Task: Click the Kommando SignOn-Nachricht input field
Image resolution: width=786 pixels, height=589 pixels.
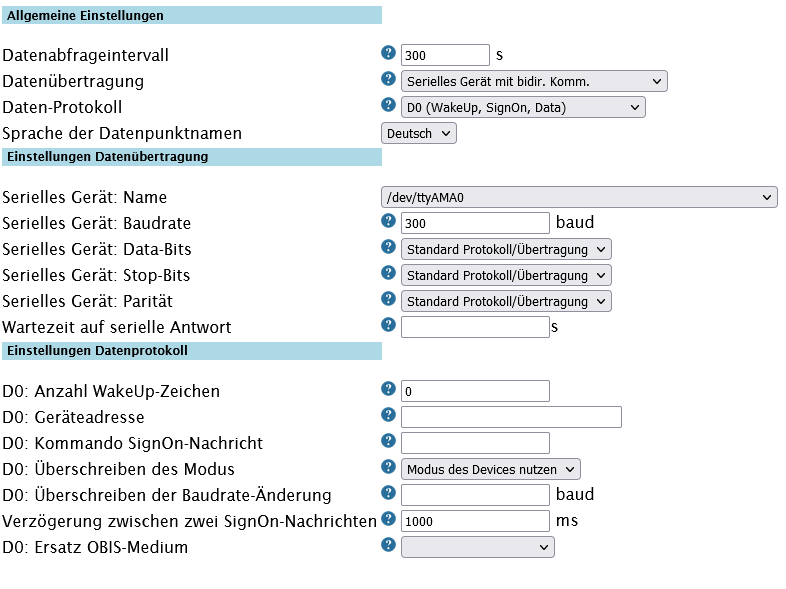Action: click(x=475, y=443)
